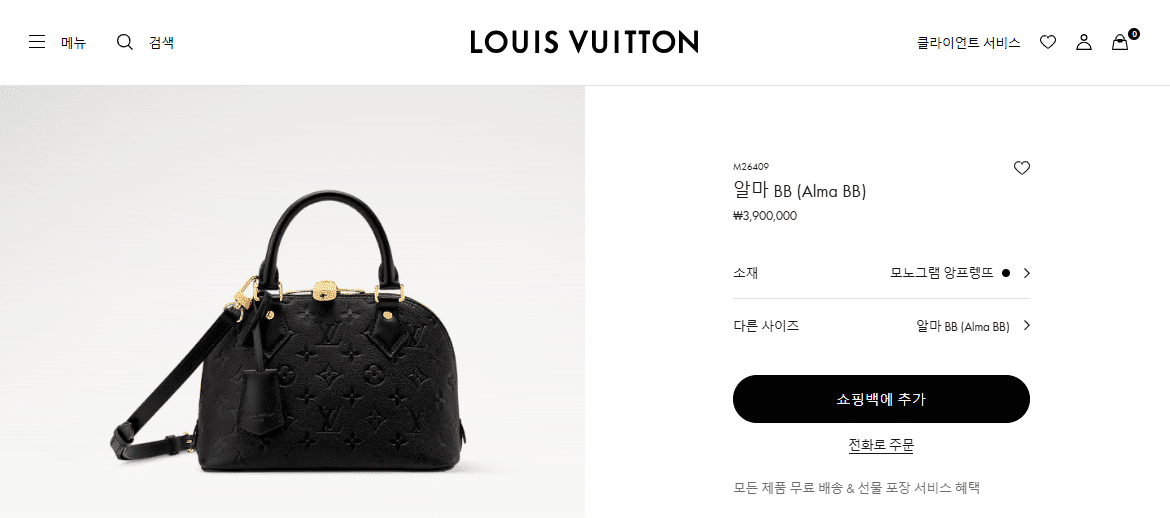Click the magnifying glass search icon
The height and width of the screenshot is (518, 1170).
[125, 42]
